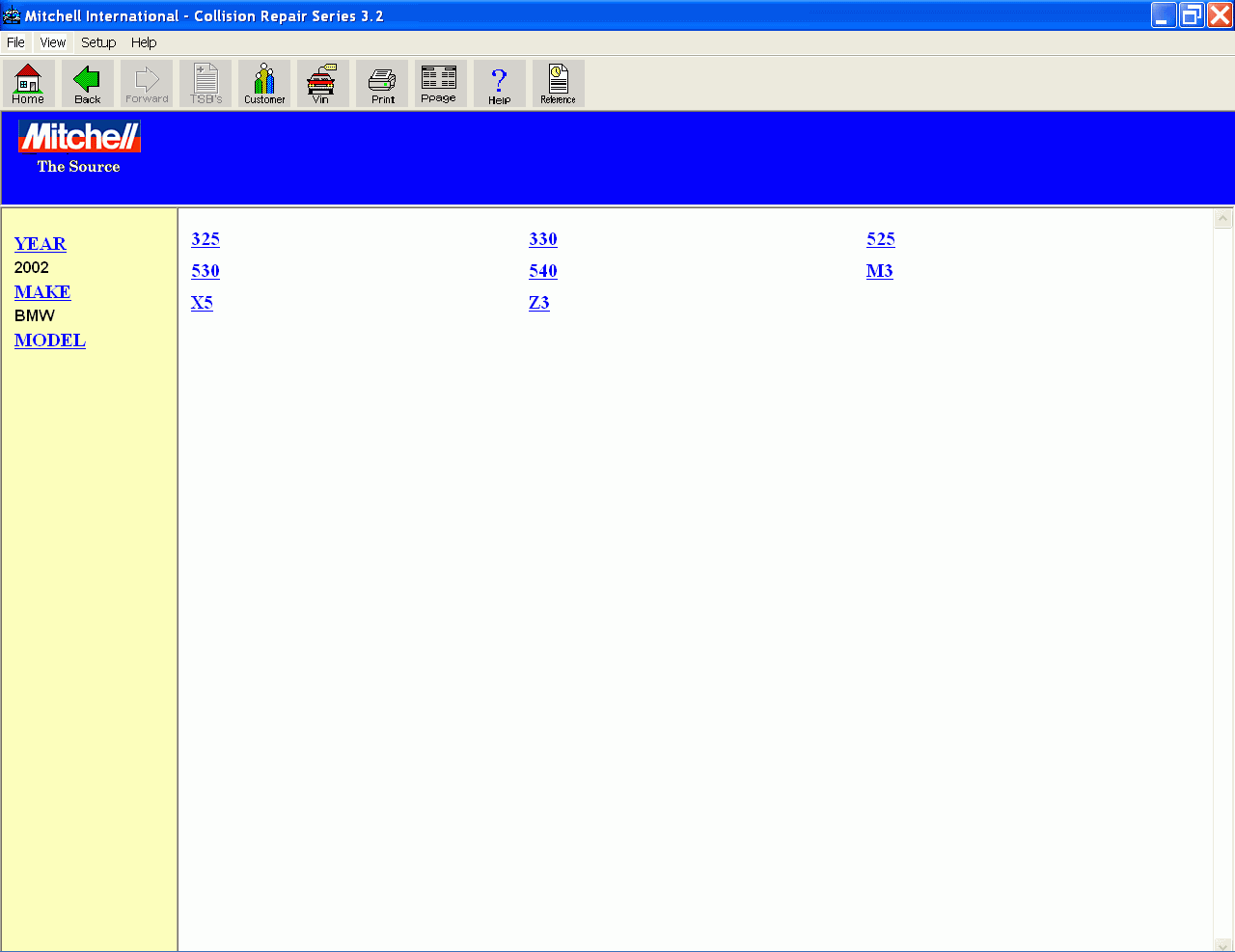This screenshot has height=952, width=1235.
Task: Select the 325 model link
Action: (x=206, y=239)
